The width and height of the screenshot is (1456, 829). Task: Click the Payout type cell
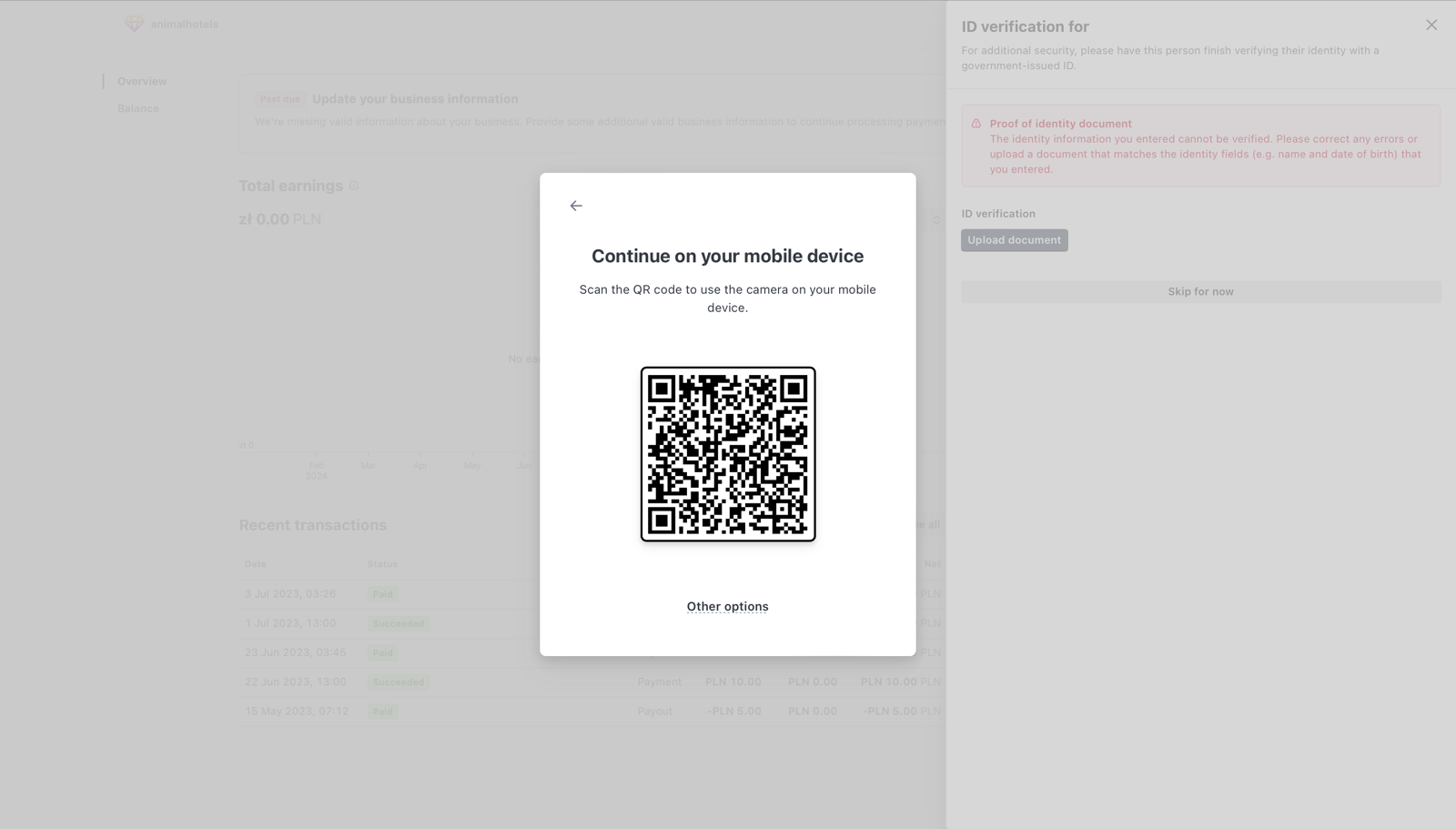(x=654, y=711)
